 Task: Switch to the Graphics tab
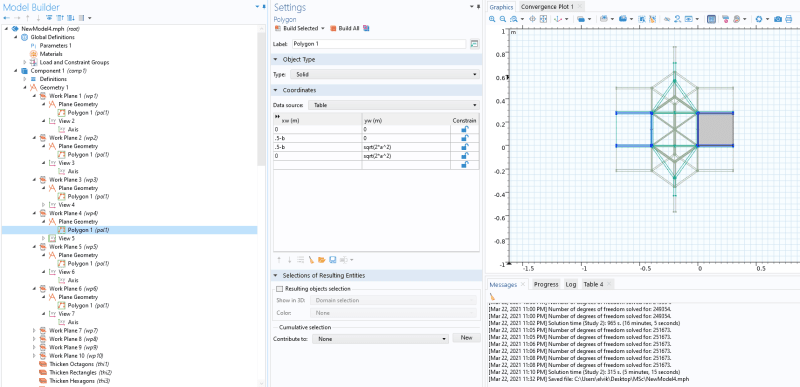[x=502, y=7]
